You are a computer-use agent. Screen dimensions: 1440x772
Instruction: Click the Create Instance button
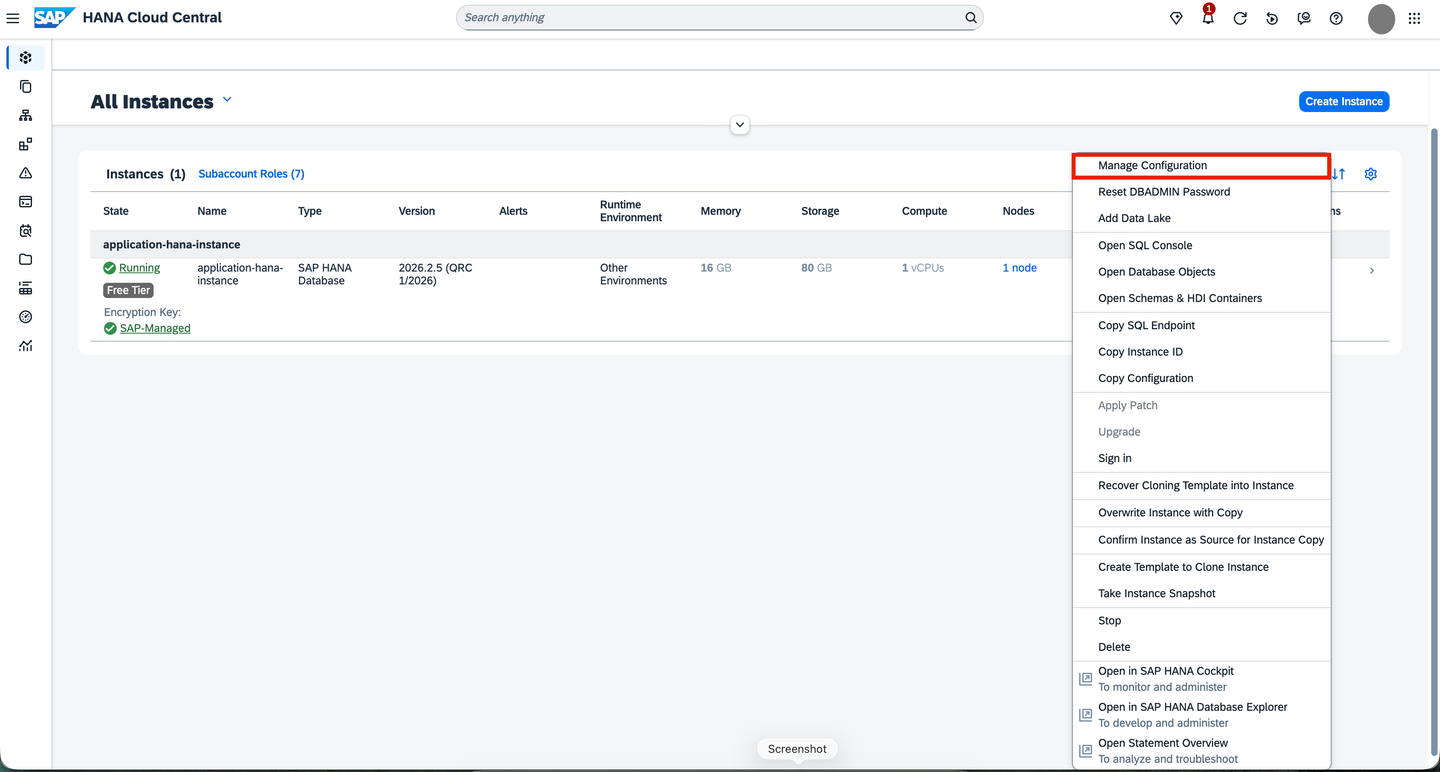1344,101
